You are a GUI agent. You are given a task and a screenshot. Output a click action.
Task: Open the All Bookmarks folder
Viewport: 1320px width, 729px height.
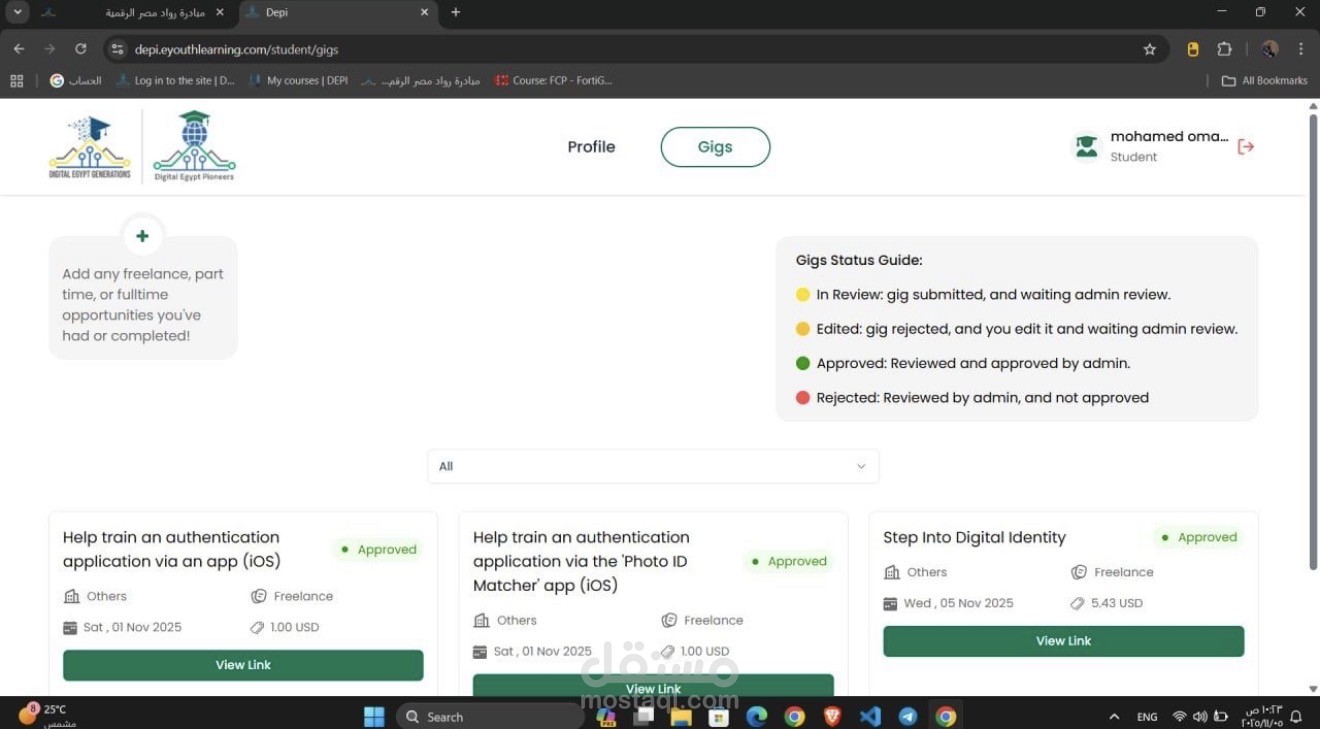(1265, 81)
